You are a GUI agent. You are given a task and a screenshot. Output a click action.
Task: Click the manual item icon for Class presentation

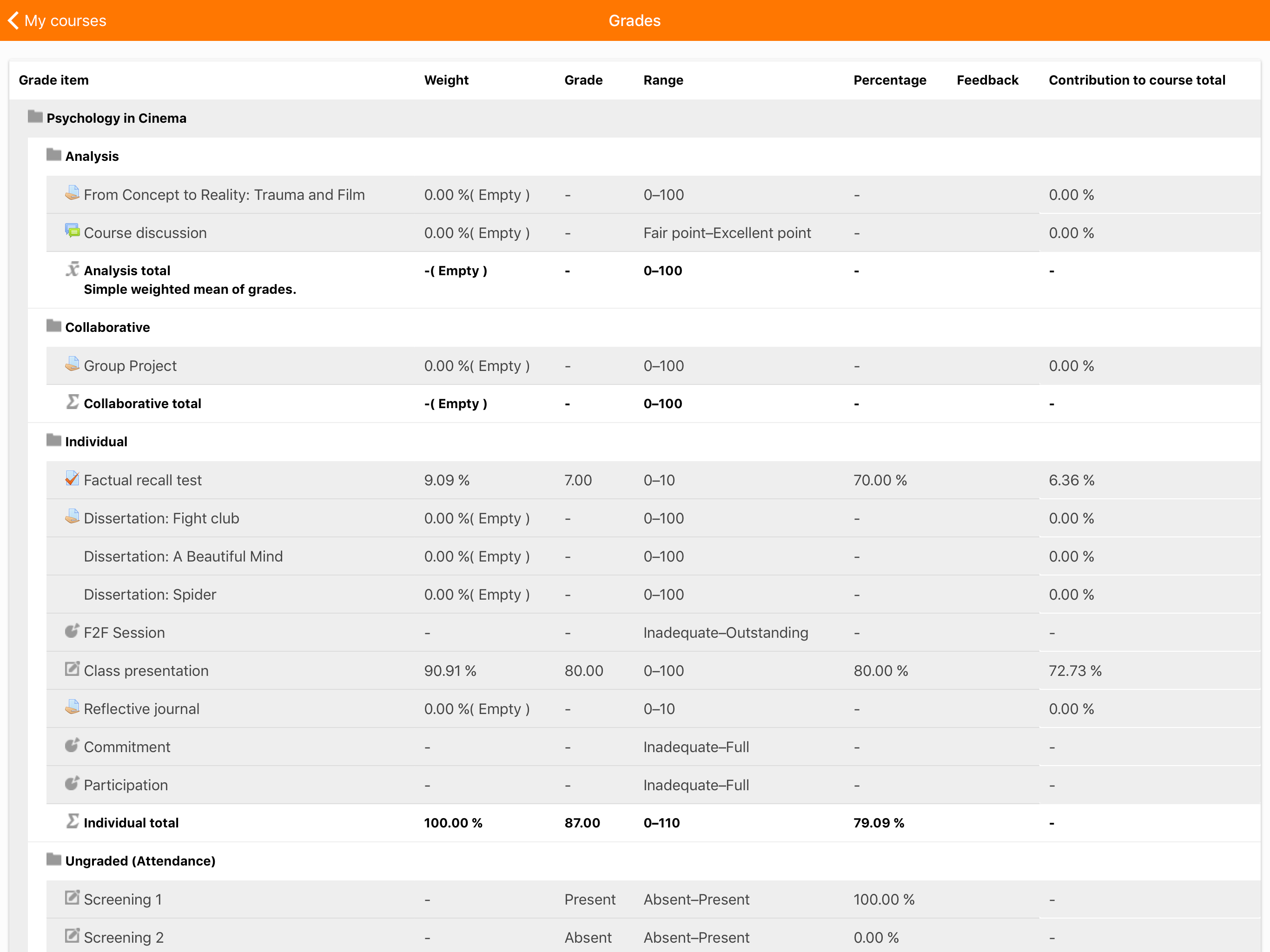73,669
